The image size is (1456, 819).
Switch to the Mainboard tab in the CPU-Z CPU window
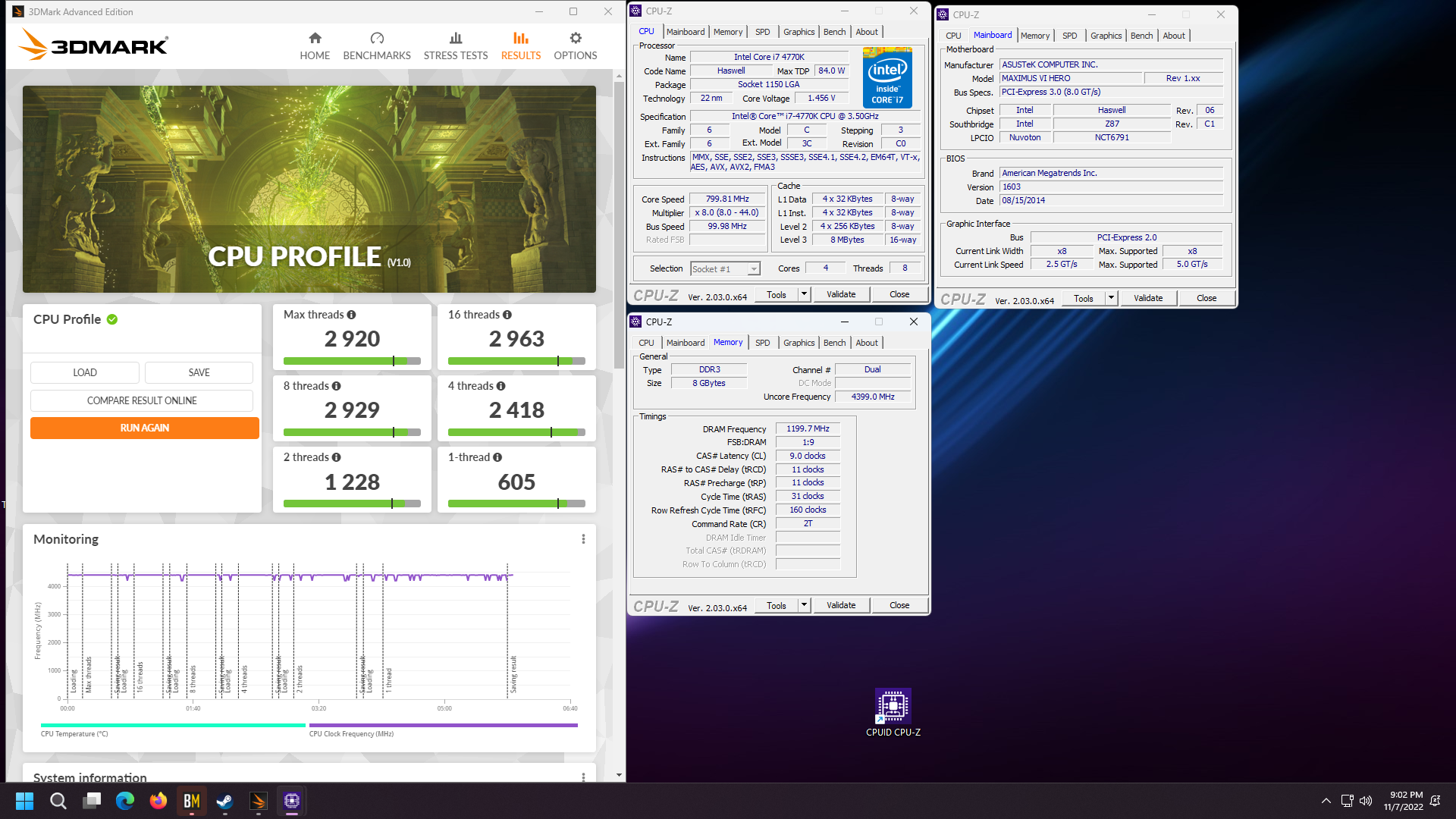(686, 32)
